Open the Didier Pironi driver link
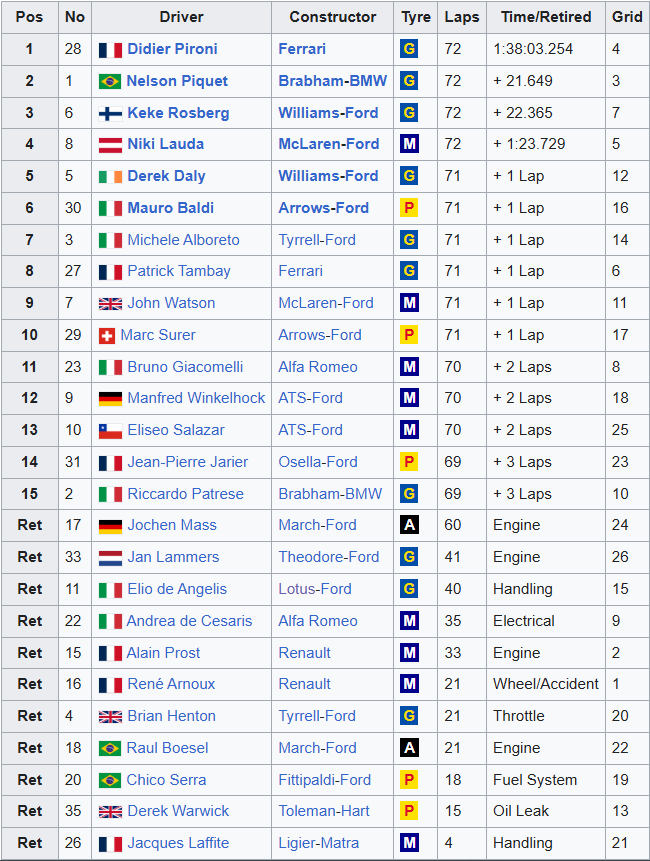Viewport: 650px width, 861px height. pos(172,49)
